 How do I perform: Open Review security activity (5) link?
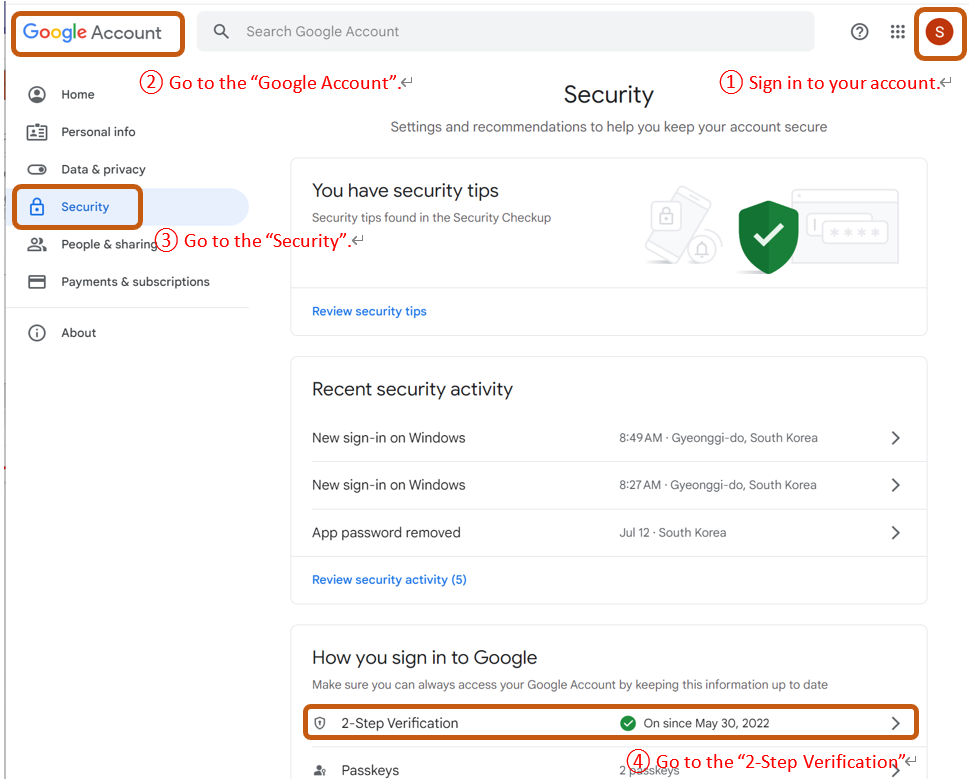point(389,580)
